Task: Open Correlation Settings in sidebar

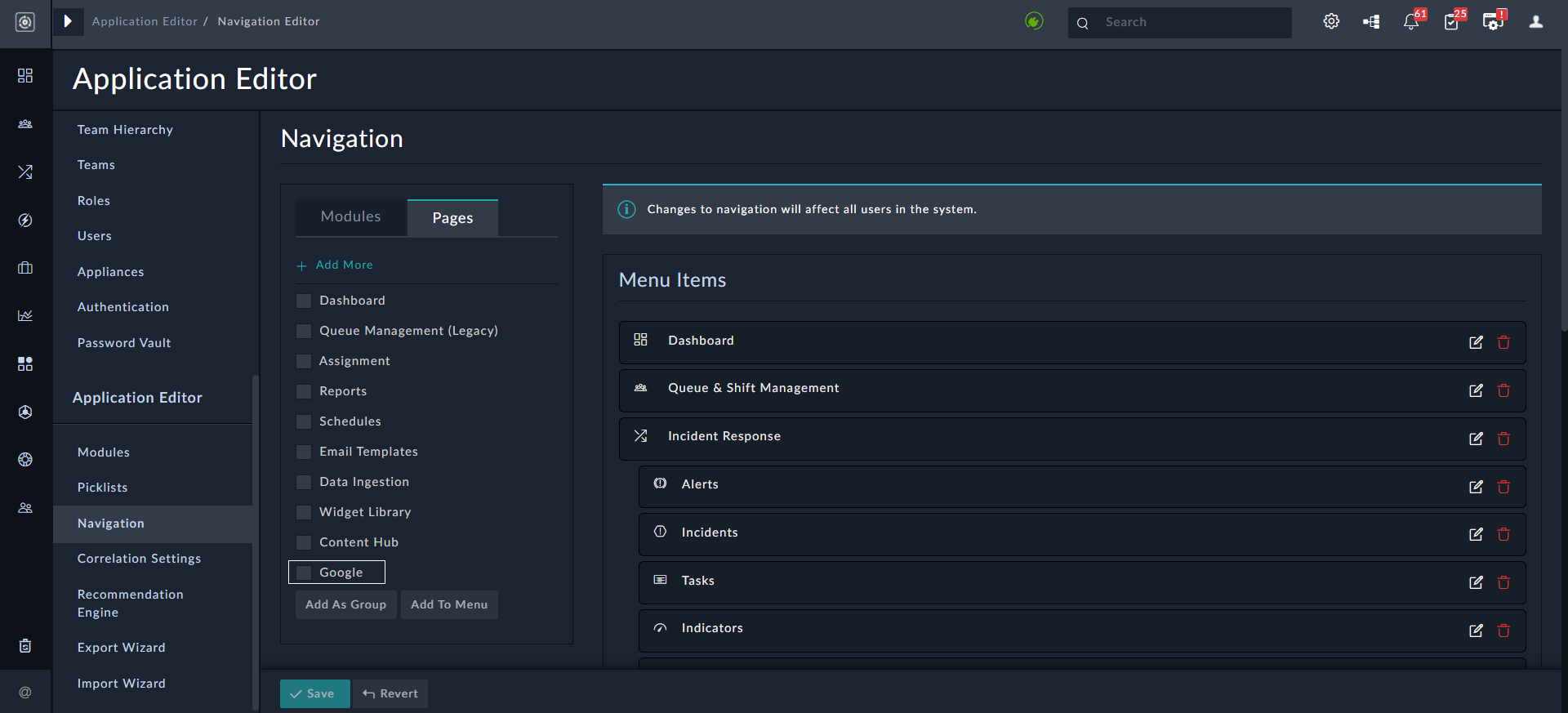Action: (x=139, y=559)
